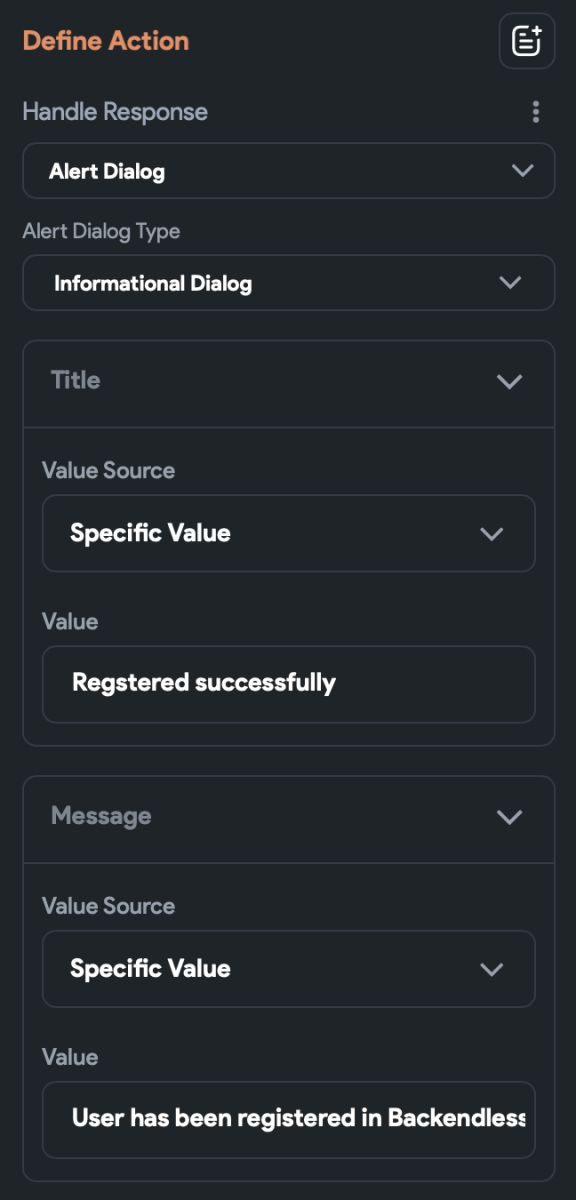Viewport: 576px width, 1200px height.
Task: Click the 'Regstered successfully' value field
Action: (x=288, y=684)
